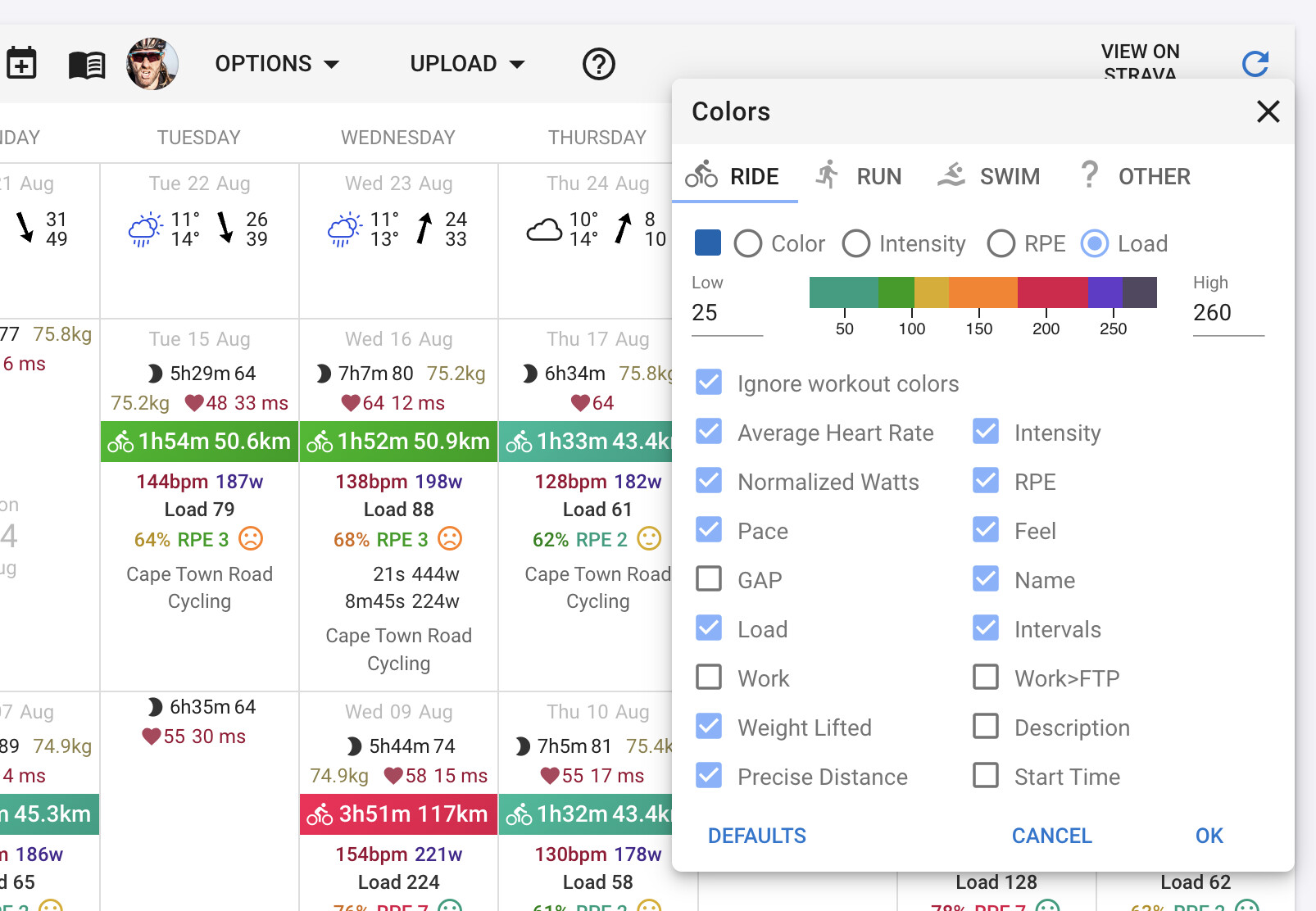Click the Tue 15 Aug sleep moon icon

[x=154, y=374]
